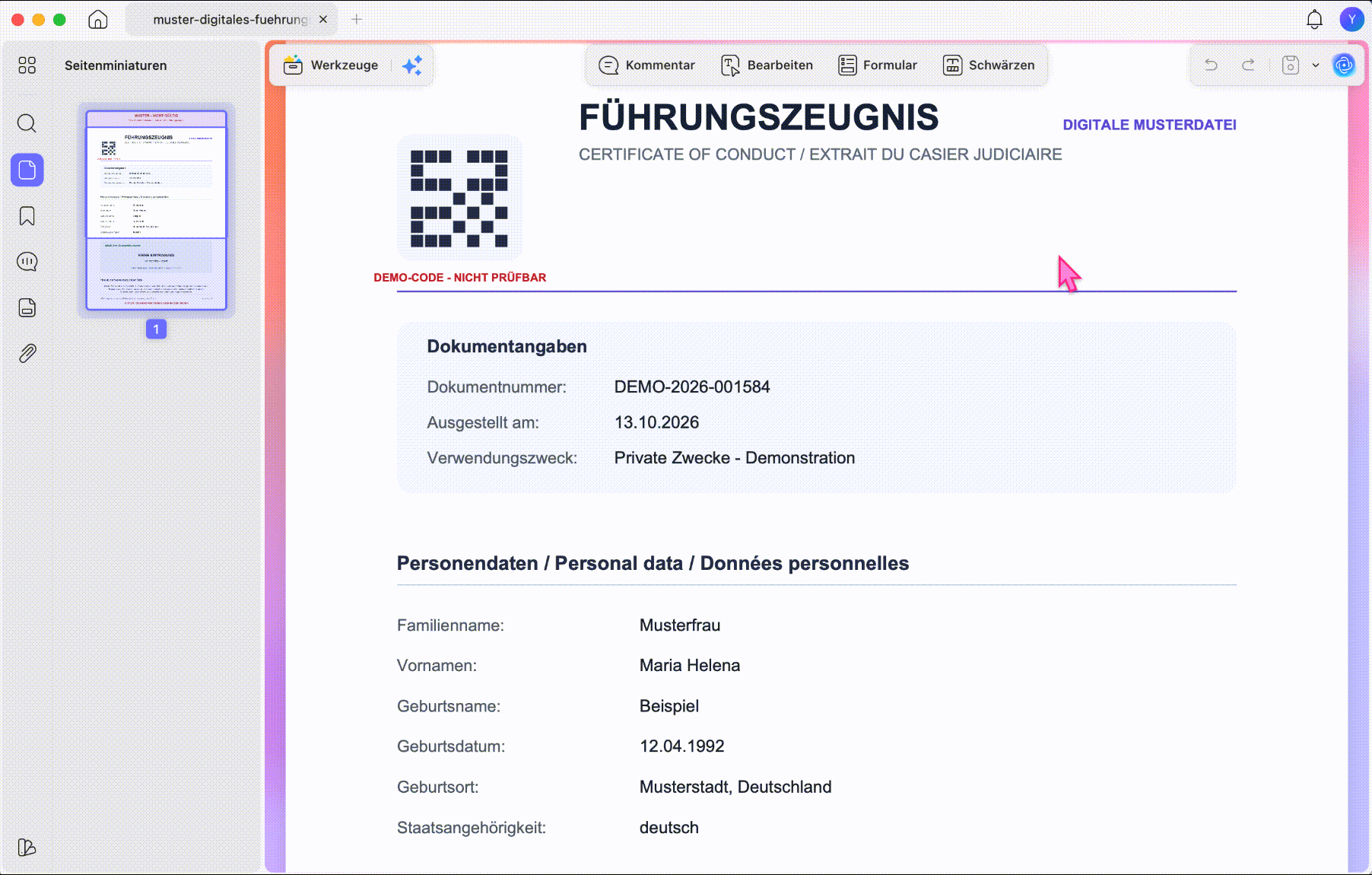The height and width of the screenshot is (875, 1372).
Task: Close the muster-digitales-fuehrung tab
Action: point(323,20)
